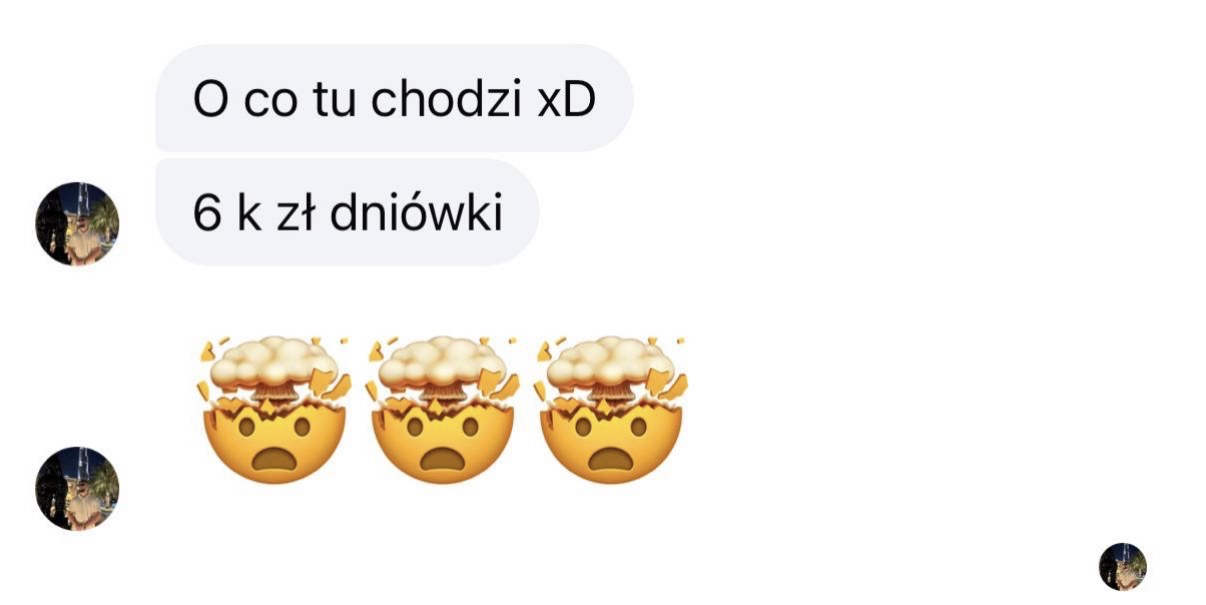This screenshot has height=605, width=1206.
Task: Click the middle exploding head emoji
Action: coord(443,411)
